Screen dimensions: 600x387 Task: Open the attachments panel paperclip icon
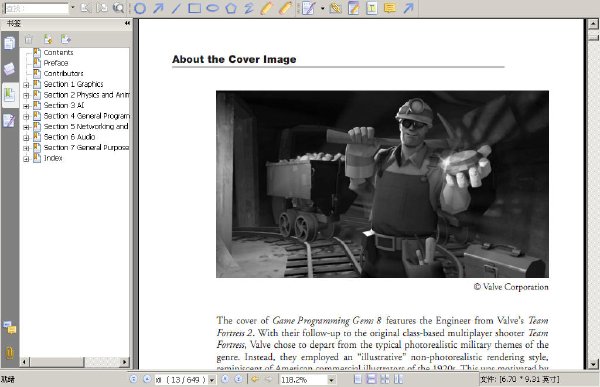[10, 353]
